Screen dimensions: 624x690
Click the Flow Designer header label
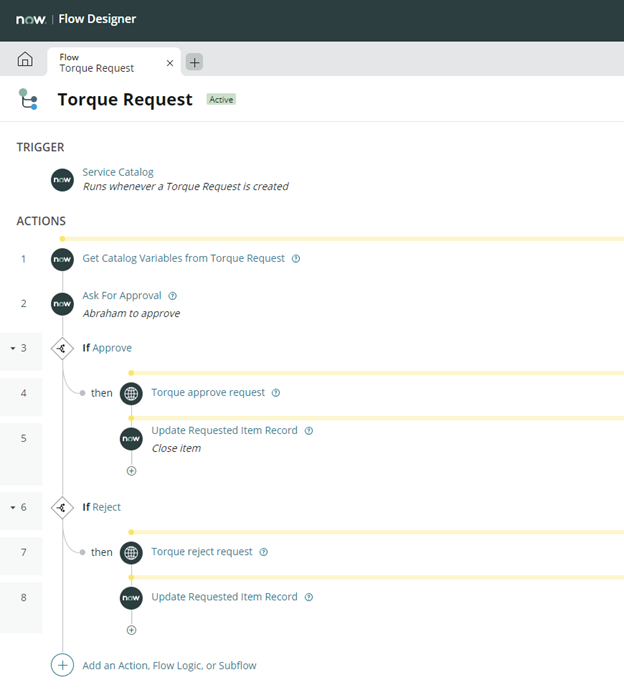pos(97,19)
